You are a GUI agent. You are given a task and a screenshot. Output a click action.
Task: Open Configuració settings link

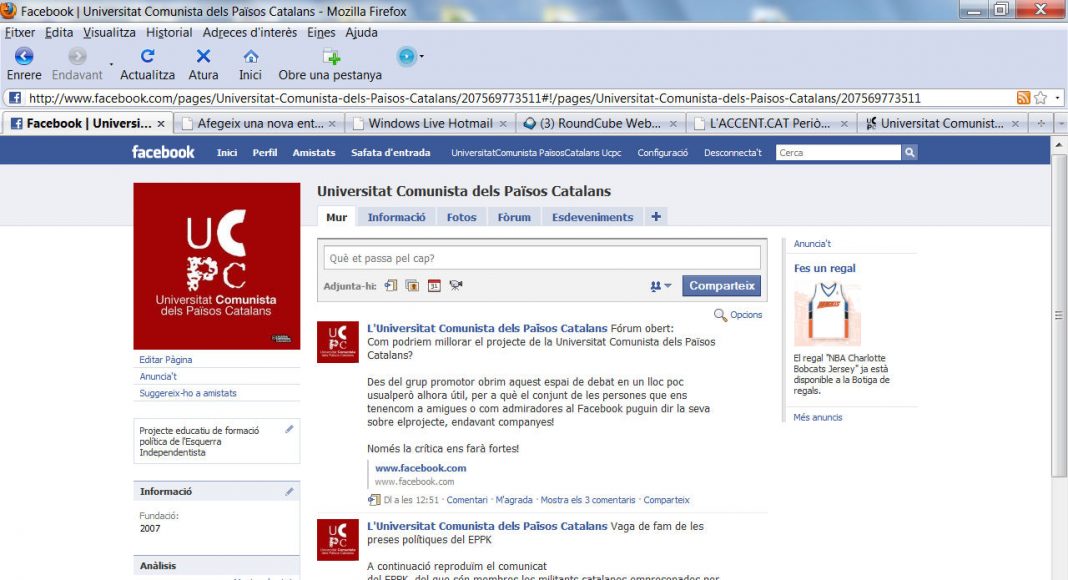[x=663, y=152]
